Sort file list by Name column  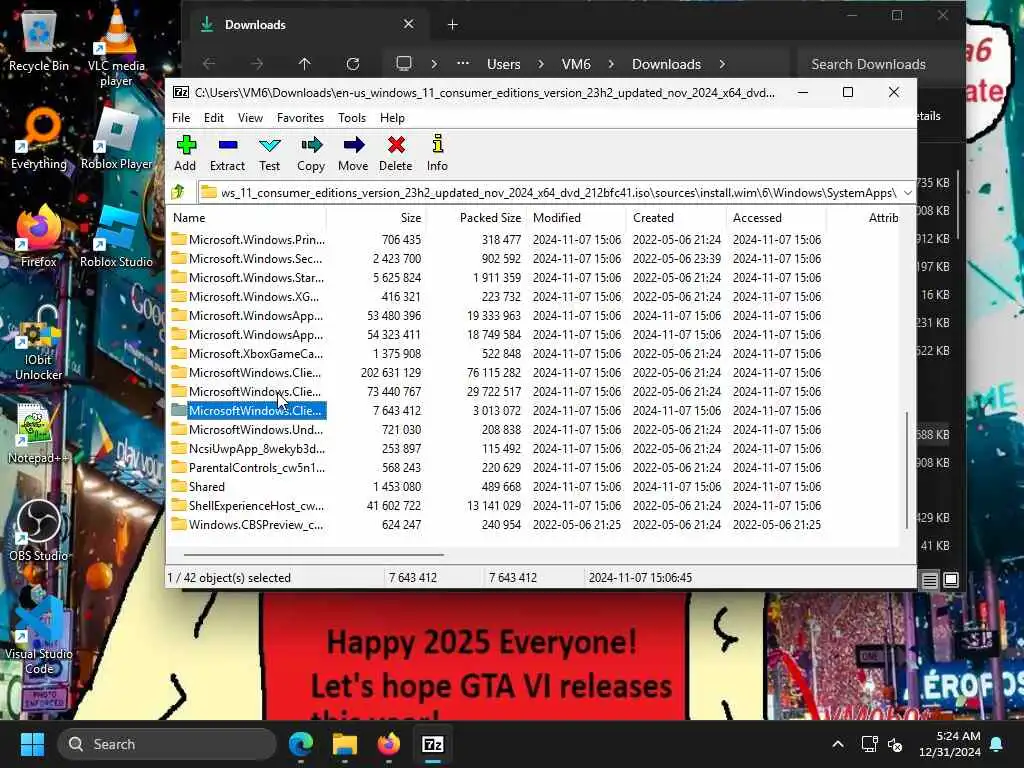tap(248, 217)
